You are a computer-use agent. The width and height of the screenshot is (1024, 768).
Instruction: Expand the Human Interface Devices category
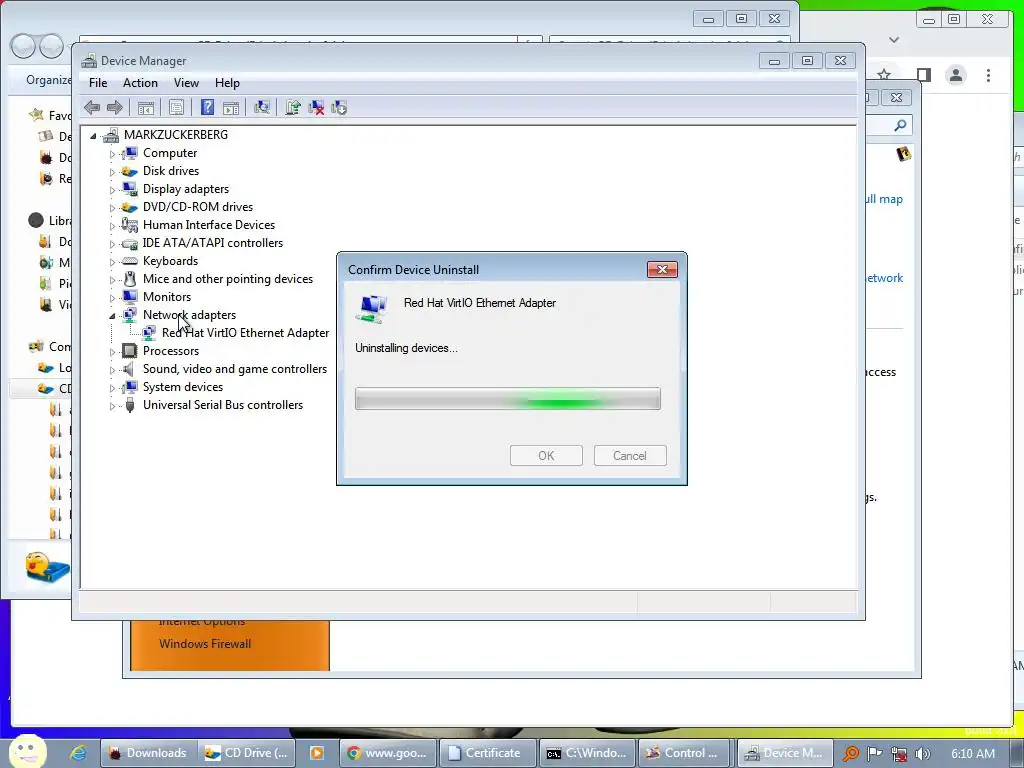(x=112, y=226)
